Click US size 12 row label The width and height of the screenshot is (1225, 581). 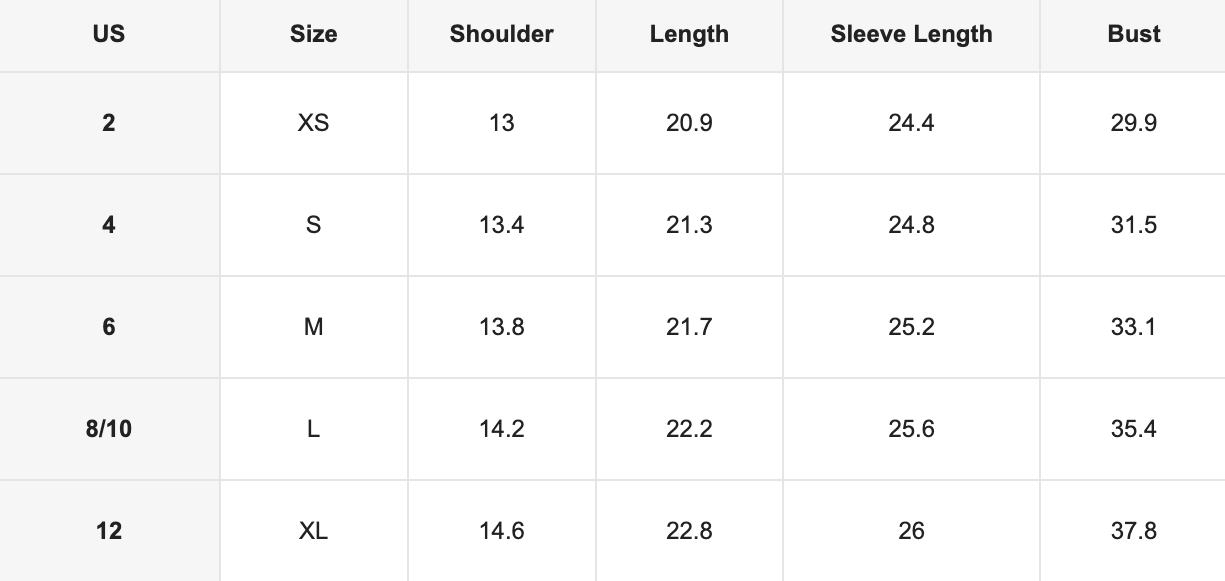109,531
